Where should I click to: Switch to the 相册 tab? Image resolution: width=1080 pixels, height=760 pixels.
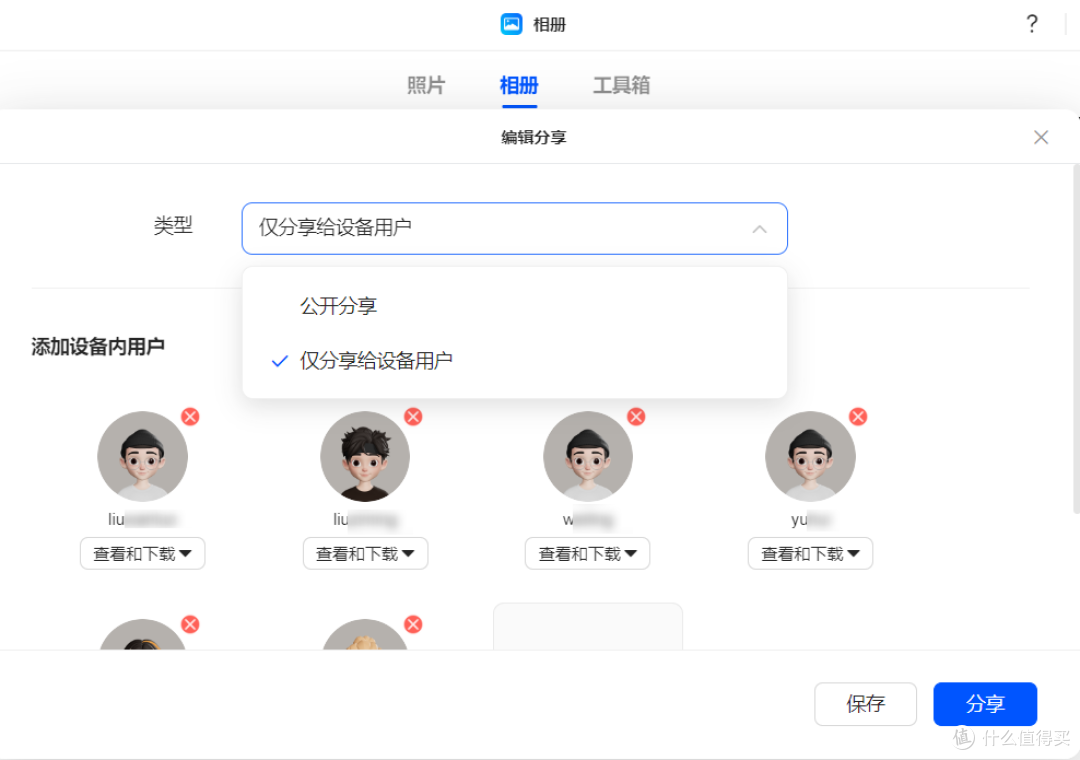pyautogui.click(x=519, y=85)
